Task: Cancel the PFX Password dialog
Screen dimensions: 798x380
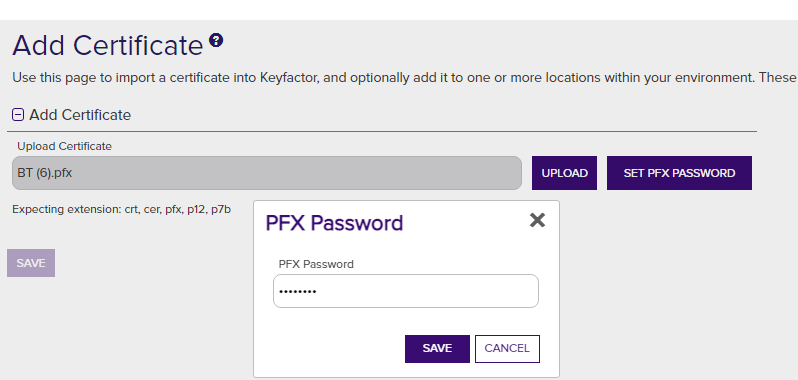Action: click(507, 348)
